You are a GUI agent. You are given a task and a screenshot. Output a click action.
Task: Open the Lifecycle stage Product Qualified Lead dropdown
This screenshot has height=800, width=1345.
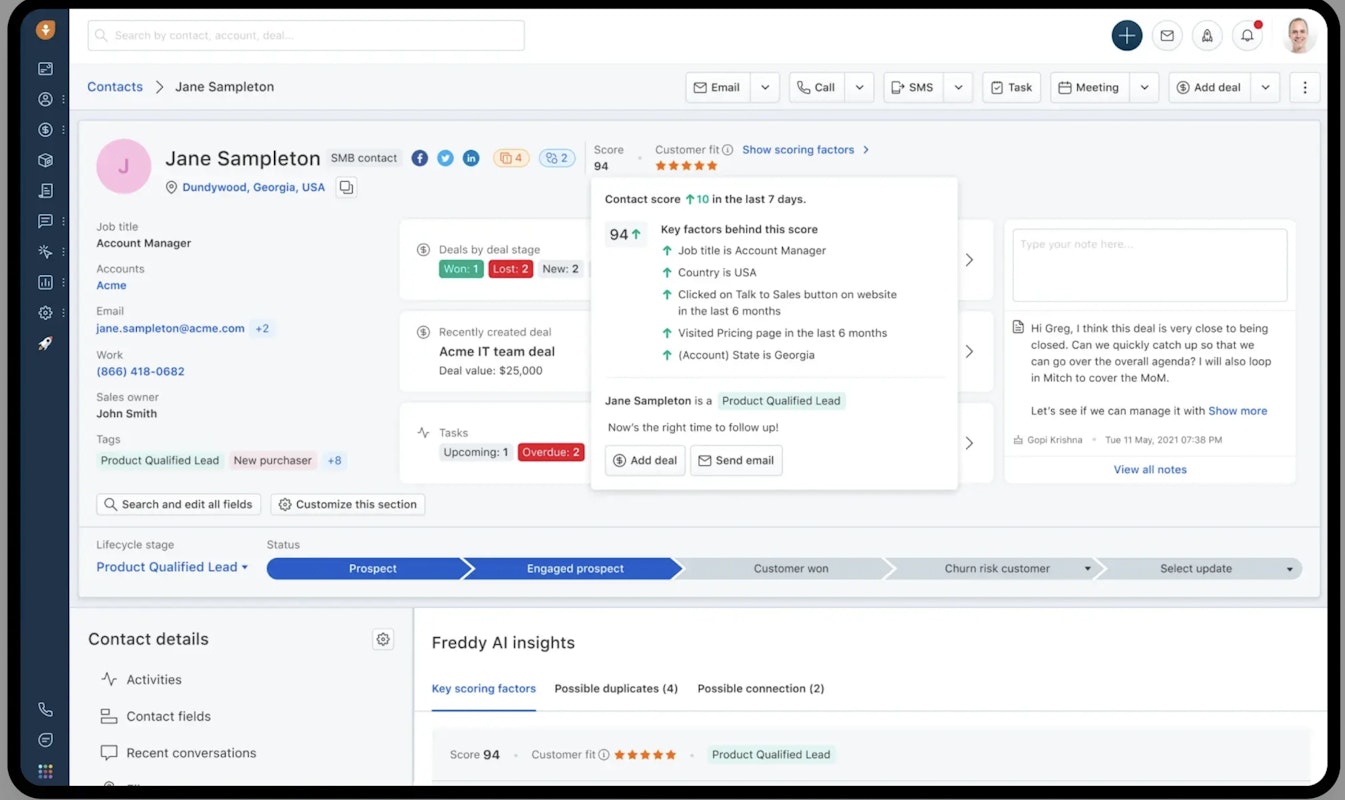171,567
